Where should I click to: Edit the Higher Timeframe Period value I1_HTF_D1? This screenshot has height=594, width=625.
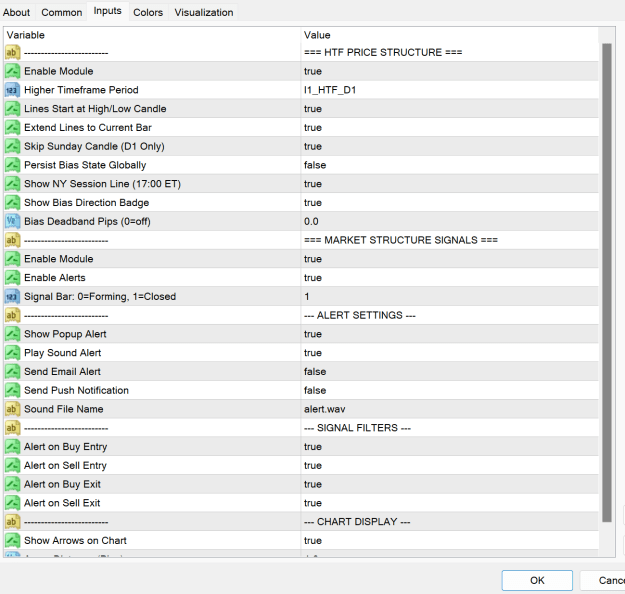(x=450, y=90)
